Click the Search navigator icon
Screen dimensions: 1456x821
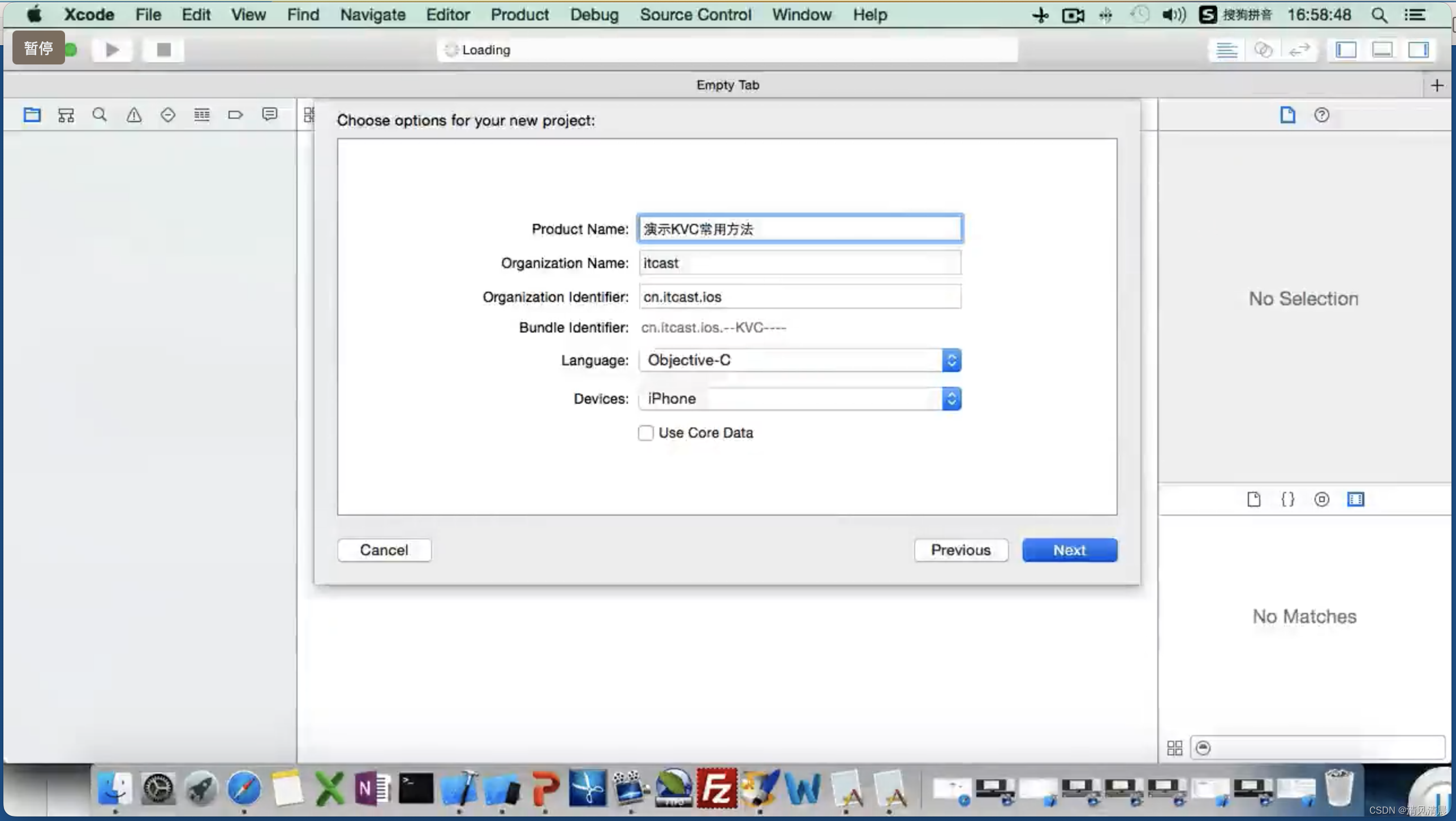click(x=99, y=113)
